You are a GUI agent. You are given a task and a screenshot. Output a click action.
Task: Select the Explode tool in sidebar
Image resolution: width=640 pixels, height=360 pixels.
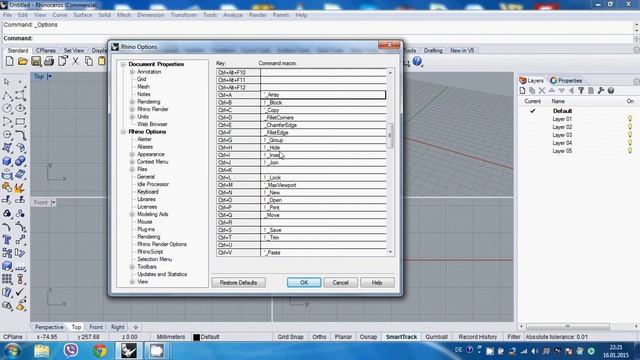pyautogui.click(x=20, y=188)
